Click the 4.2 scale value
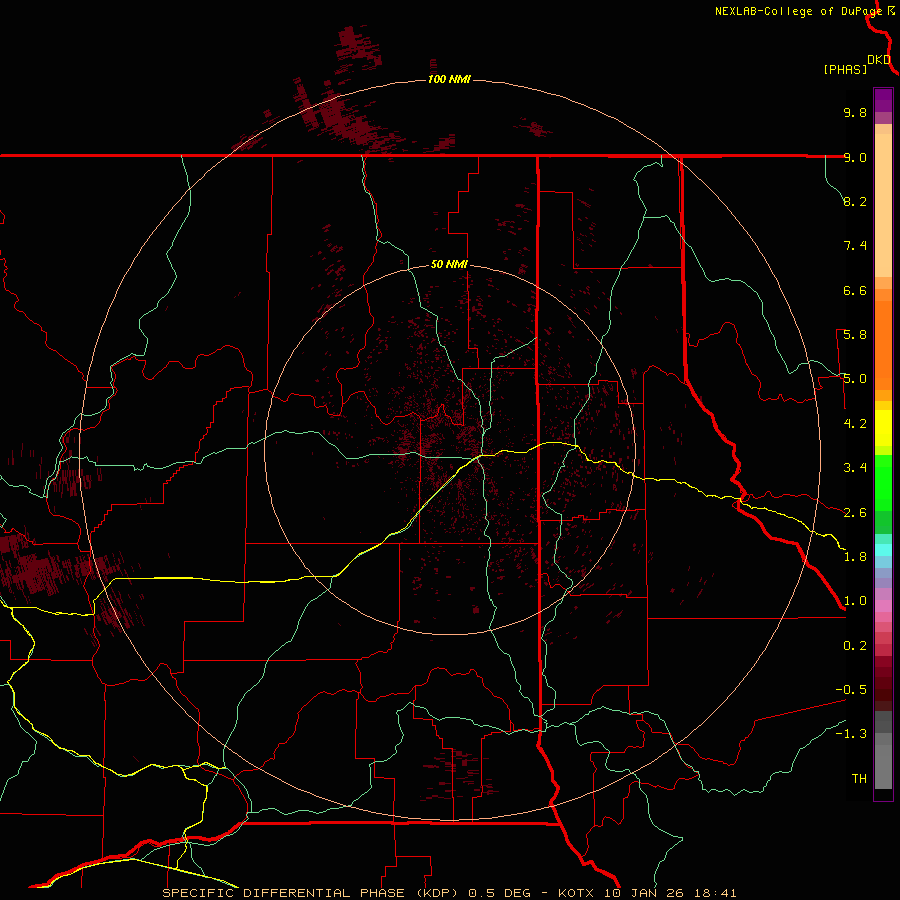 855,424
